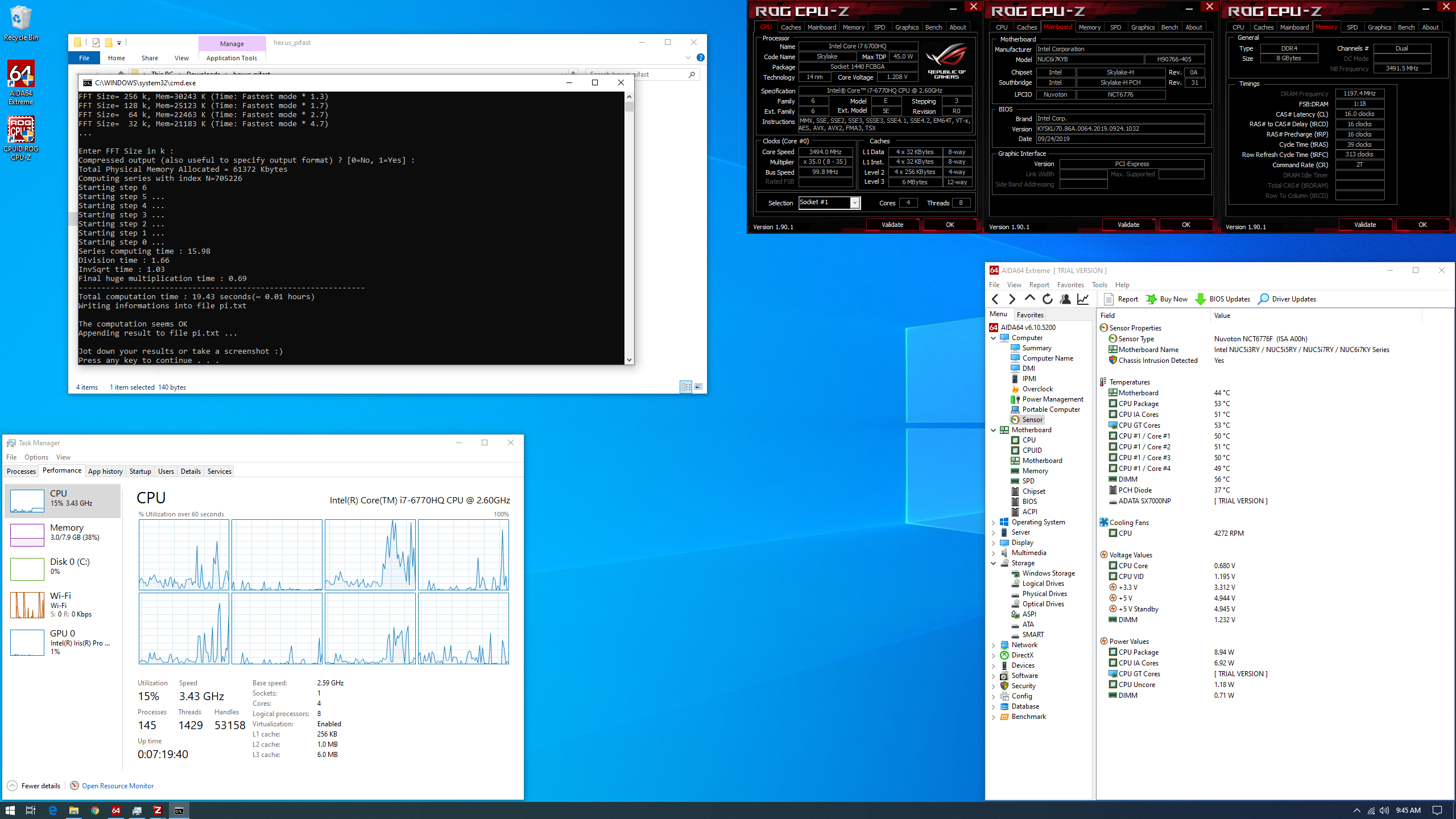Screen dimensions: 1456x819
Task: Click Validate in CPU tab CPU-Z window
Action: pos(892,225)
